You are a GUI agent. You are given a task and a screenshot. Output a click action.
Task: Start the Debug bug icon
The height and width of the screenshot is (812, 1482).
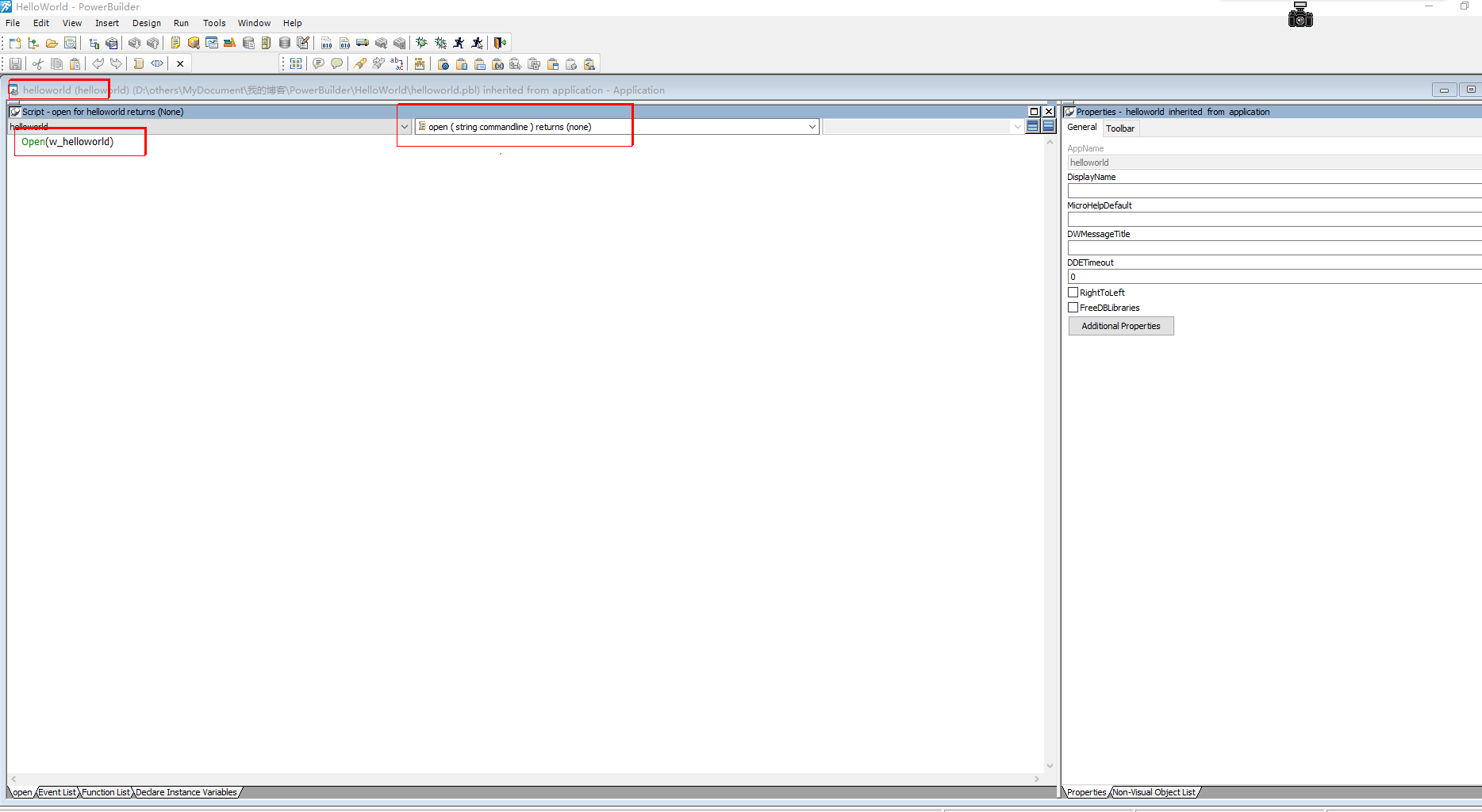click(421, 43)
